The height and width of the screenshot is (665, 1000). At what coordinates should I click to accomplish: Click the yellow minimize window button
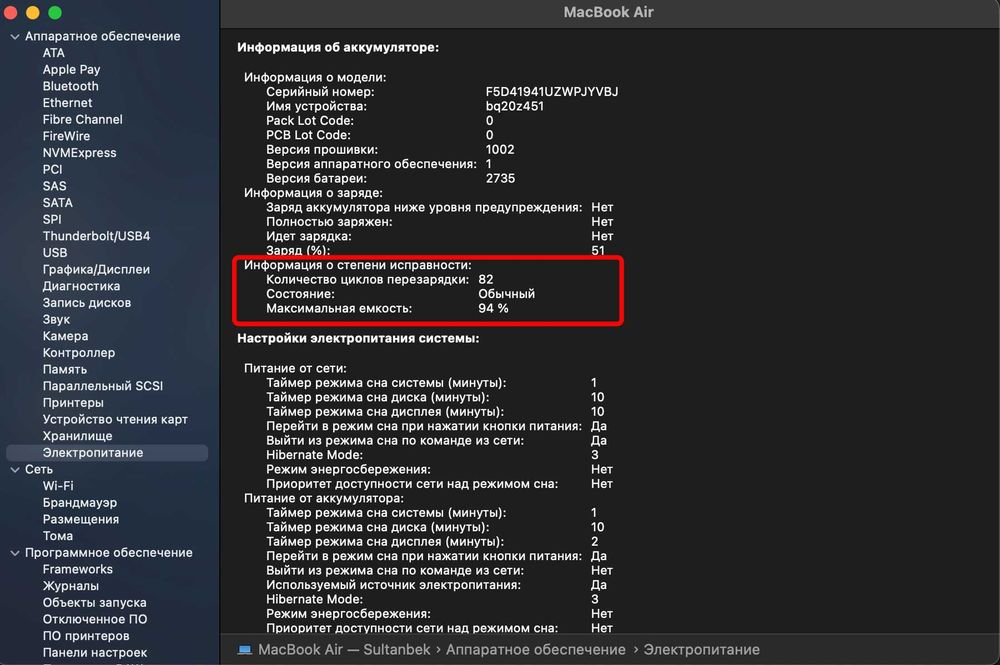(33, 13)
